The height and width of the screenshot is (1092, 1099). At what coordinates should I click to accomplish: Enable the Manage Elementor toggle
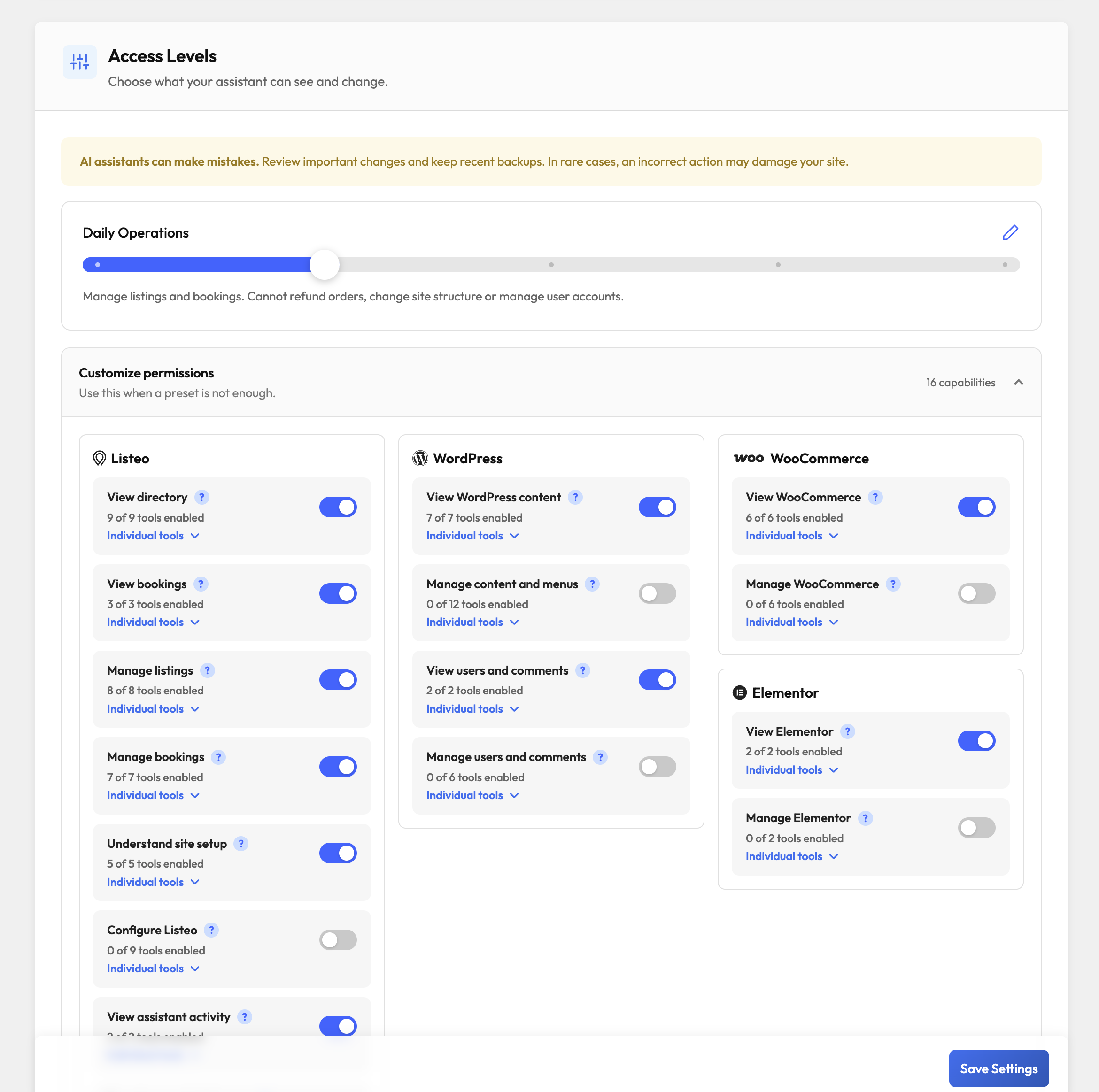pyautogui.click(x=977, y=828)
